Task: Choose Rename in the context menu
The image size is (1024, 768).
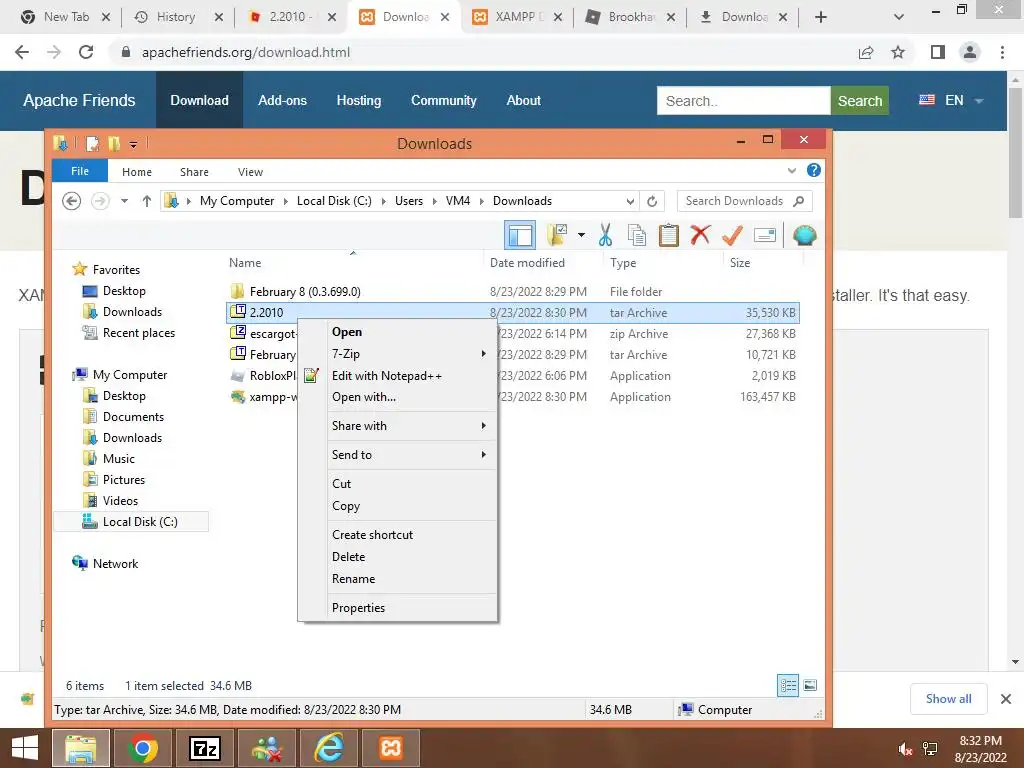Action: click(397, 579)
